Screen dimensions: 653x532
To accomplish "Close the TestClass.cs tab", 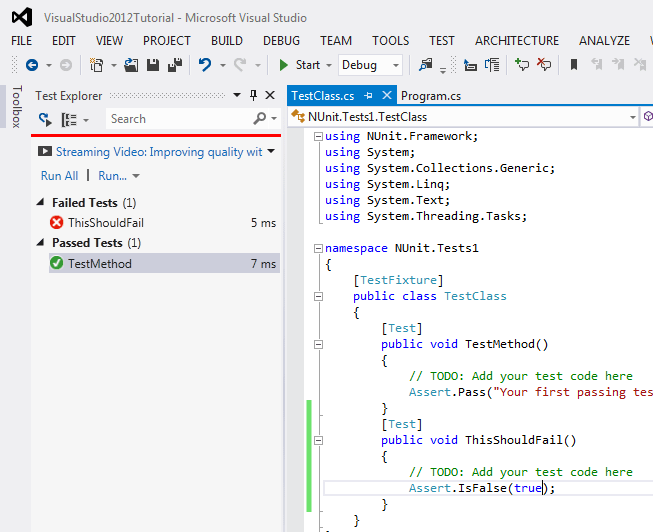I will pos(387,95).
